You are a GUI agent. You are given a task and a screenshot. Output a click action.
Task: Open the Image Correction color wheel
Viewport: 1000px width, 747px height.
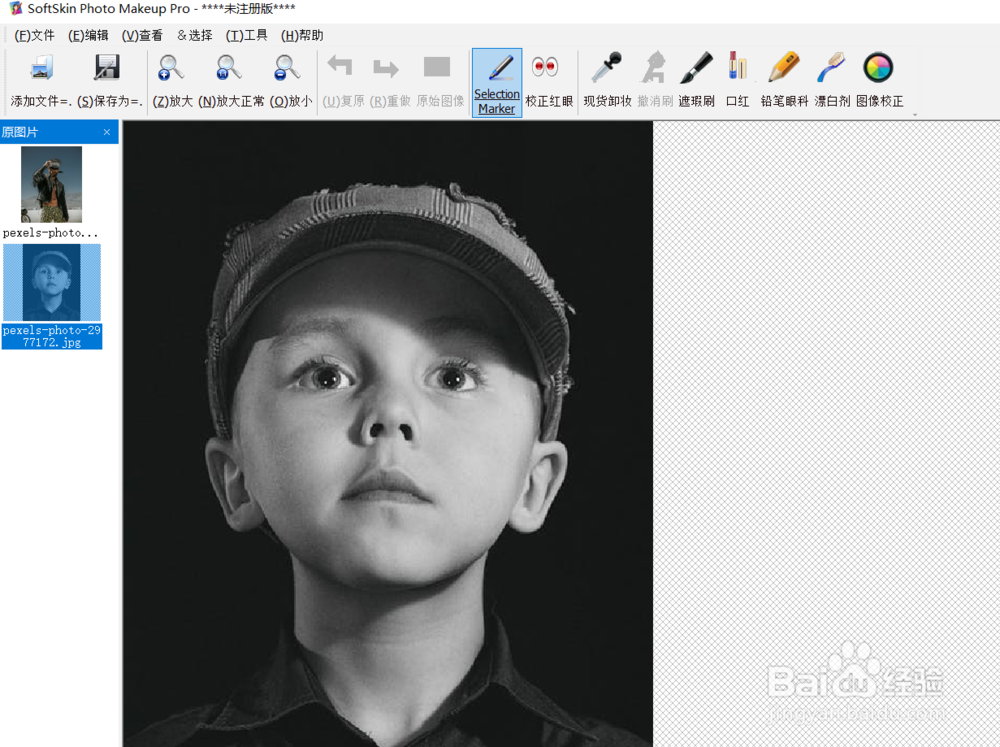click(x=878, y=68)
